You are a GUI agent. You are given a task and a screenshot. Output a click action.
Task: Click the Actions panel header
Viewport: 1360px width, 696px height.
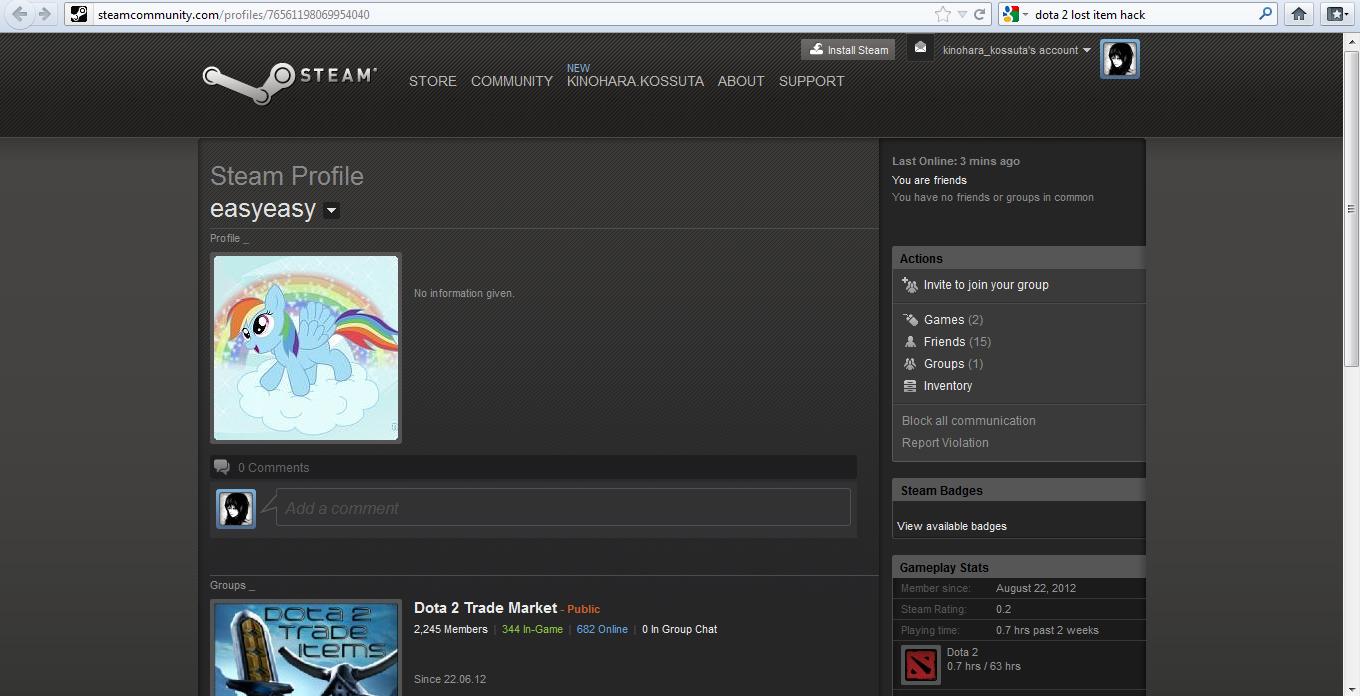(1019, 258)
